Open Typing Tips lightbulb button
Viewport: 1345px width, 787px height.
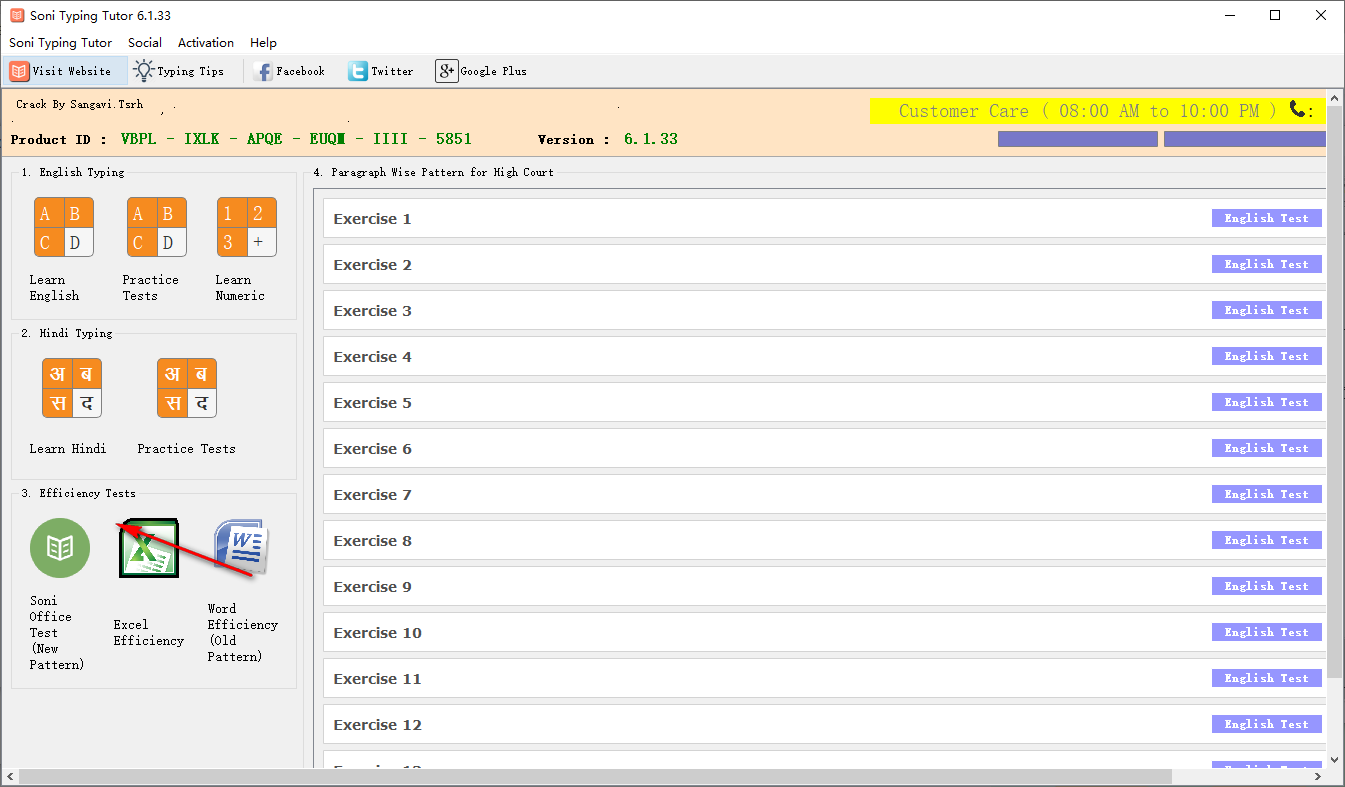(179, 71)
